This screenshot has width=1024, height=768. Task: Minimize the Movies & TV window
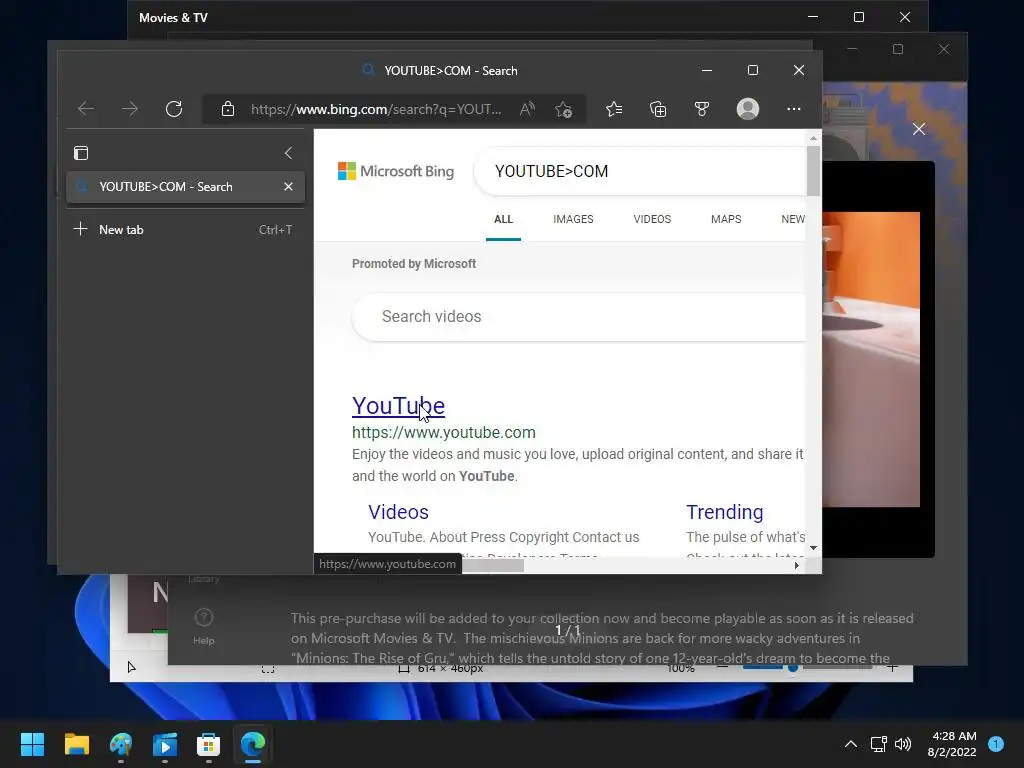(x=813, y=18)
